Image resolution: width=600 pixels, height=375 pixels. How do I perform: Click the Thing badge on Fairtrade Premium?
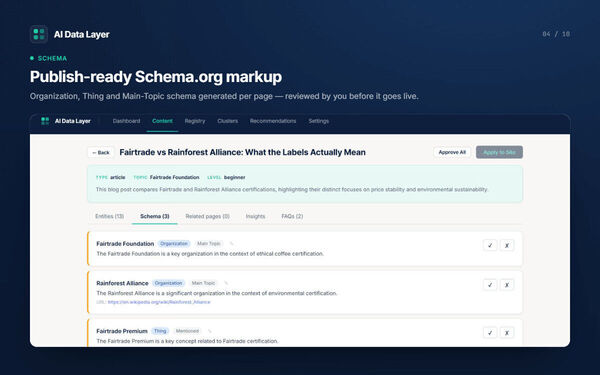(x=160, y=331)
